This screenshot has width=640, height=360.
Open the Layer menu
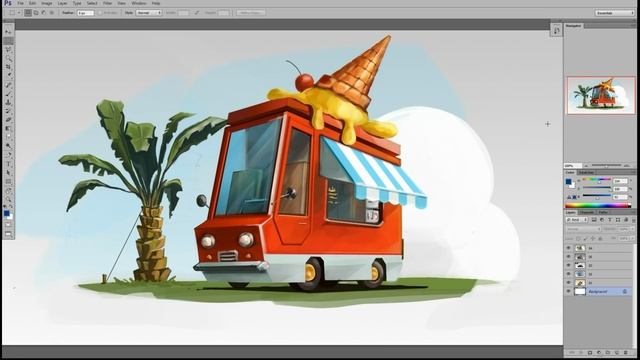pos(62,3)
